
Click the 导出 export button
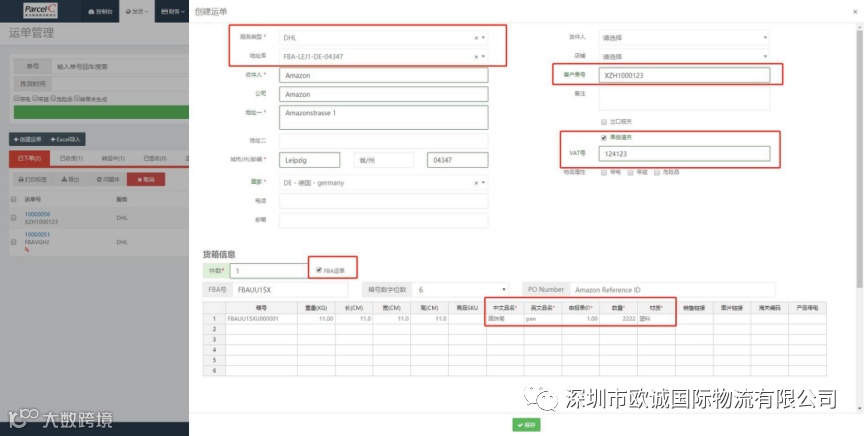71,179
